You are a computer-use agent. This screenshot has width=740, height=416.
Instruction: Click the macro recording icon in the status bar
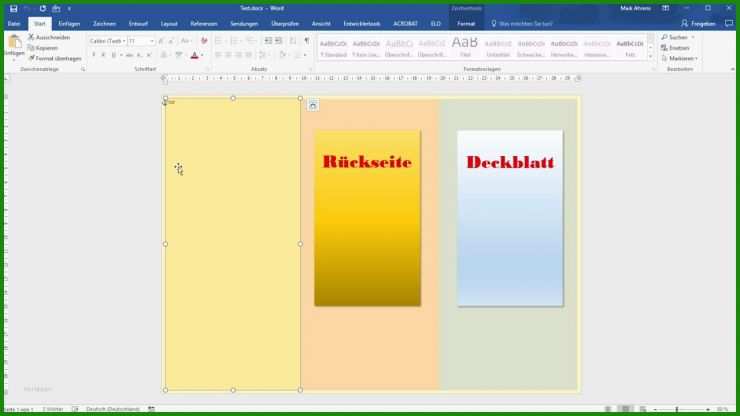(x=151, y=409)
